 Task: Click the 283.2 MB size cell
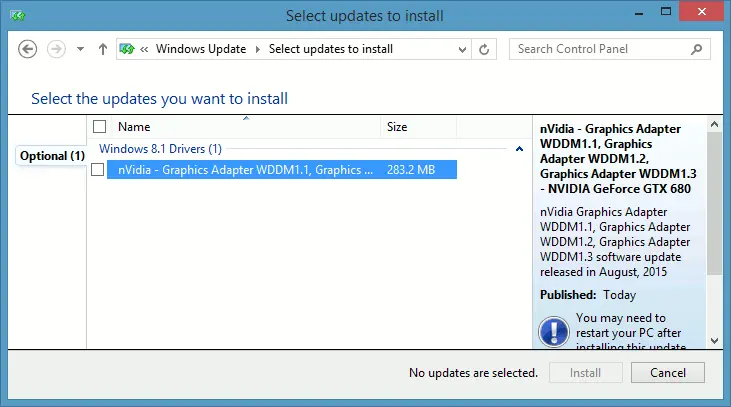411,170
